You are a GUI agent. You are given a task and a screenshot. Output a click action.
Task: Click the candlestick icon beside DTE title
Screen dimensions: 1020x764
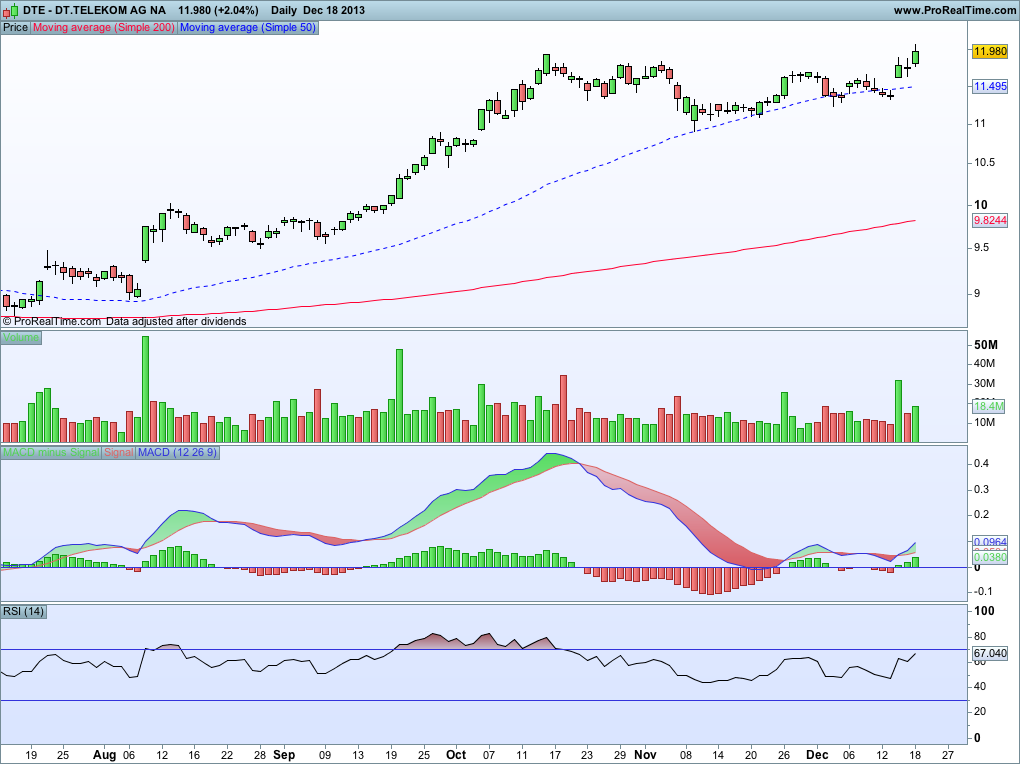[x=10, y=10]
